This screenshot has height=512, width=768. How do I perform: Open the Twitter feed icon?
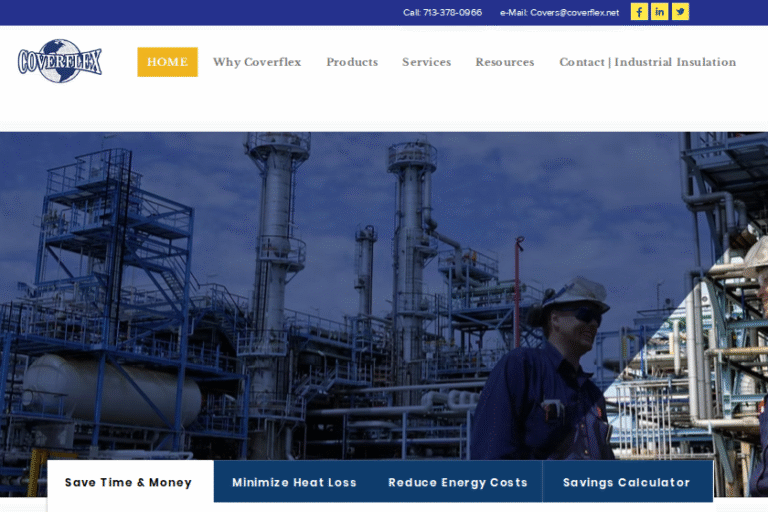coord(680,12)
